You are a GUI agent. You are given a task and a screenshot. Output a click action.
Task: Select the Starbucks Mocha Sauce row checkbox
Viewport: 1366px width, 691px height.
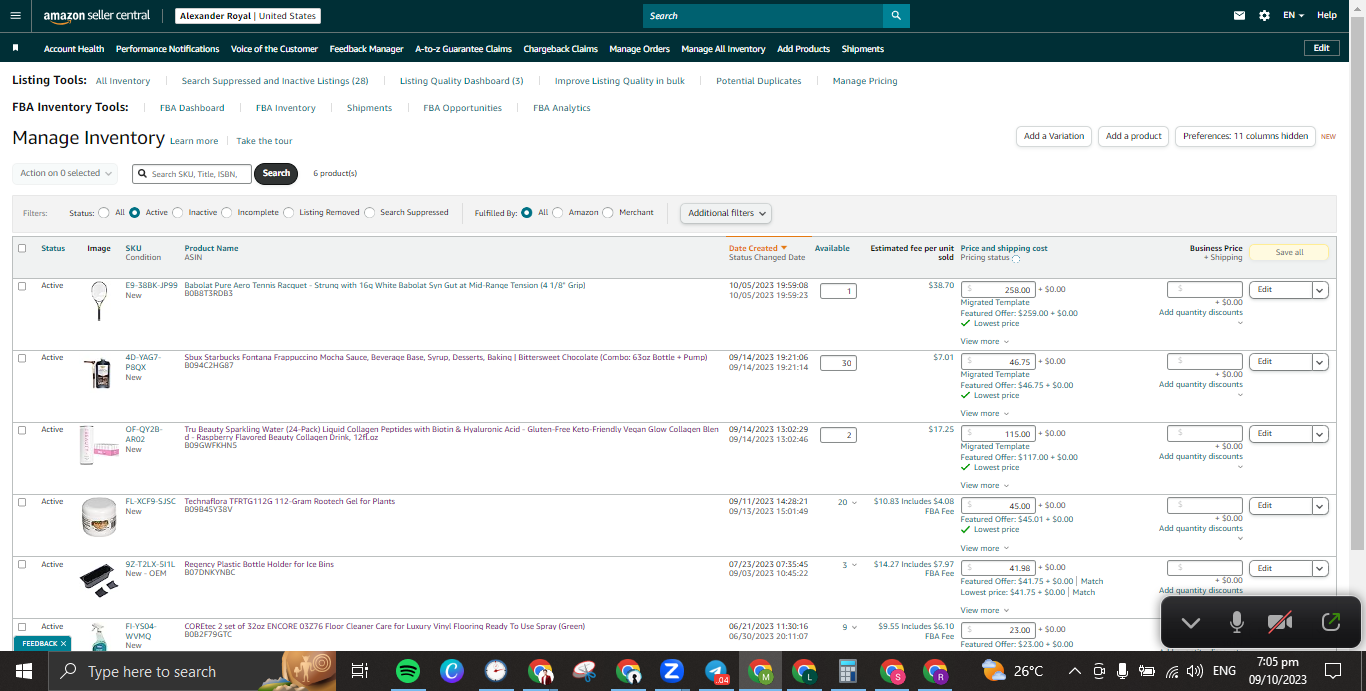(22, 358)
